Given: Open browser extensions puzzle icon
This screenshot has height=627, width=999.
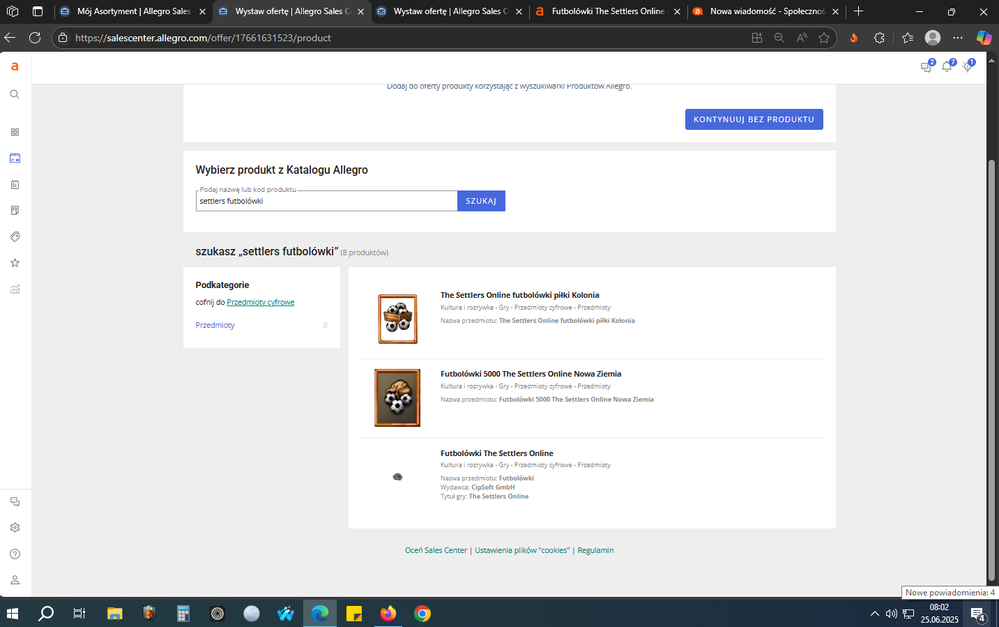Looking at the screenshot, I should pos(879,38).
